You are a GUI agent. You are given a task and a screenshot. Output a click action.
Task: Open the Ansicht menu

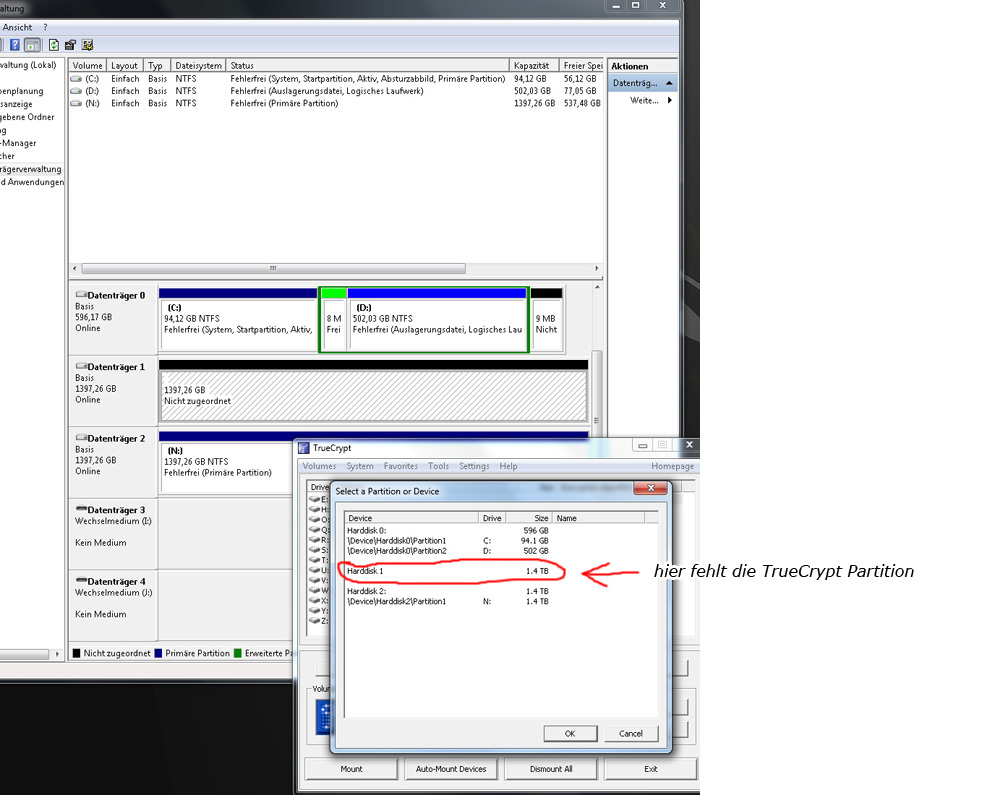tap(17, 27)
